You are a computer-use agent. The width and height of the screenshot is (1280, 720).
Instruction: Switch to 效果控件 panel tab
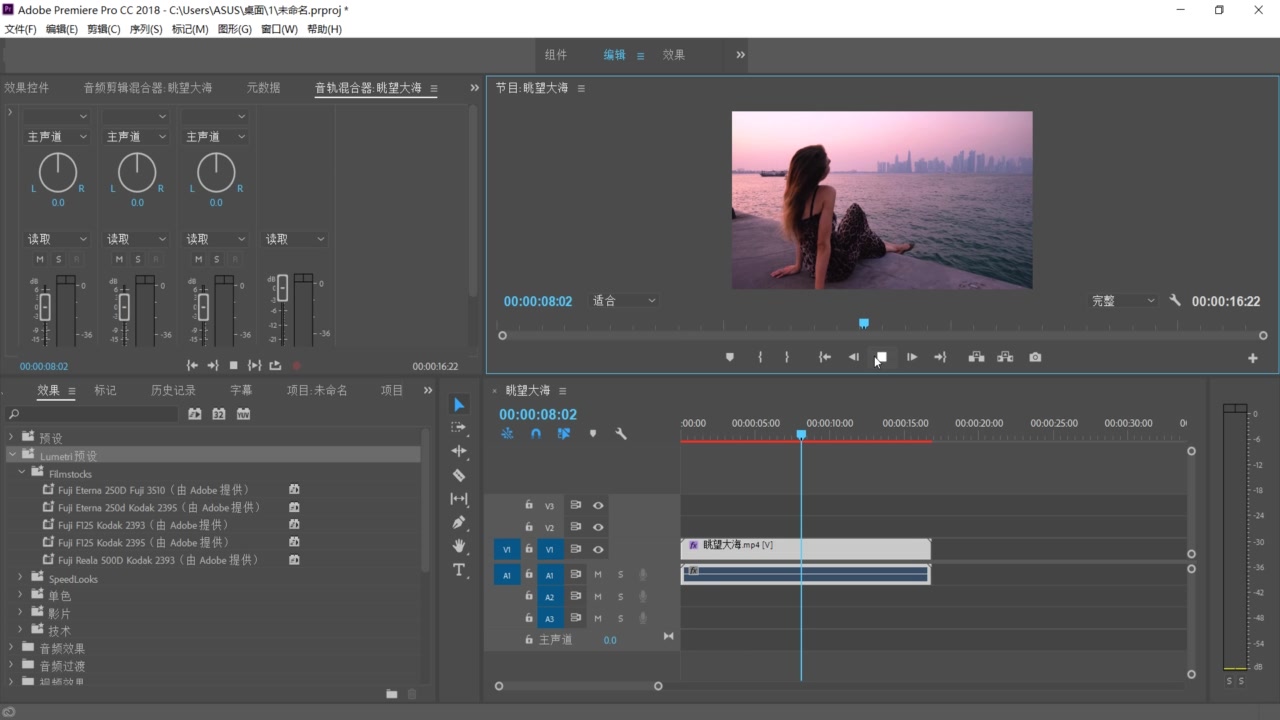click(x=26, y=88)
